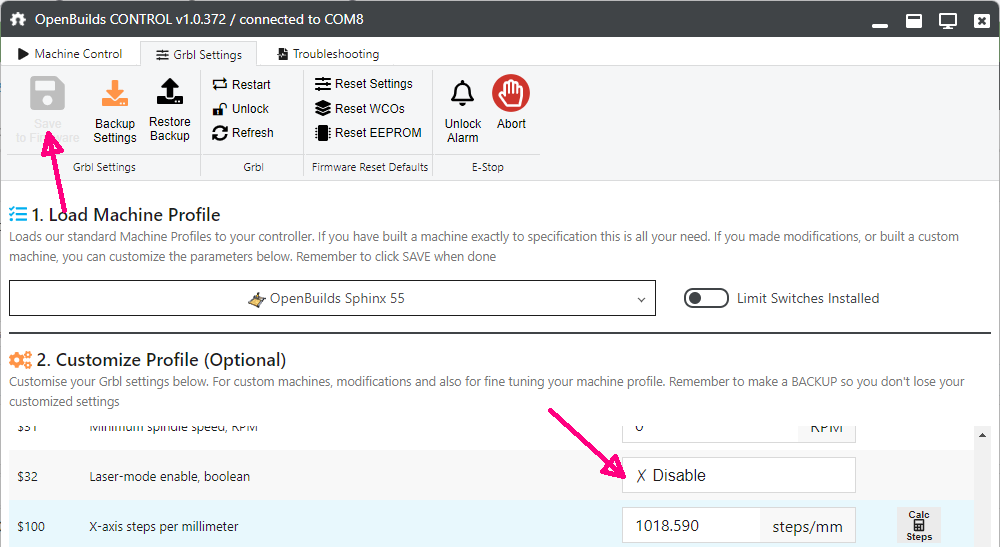Restart Grbl from the ribbon
This screenshot has height=547, width=1000.
242,85
